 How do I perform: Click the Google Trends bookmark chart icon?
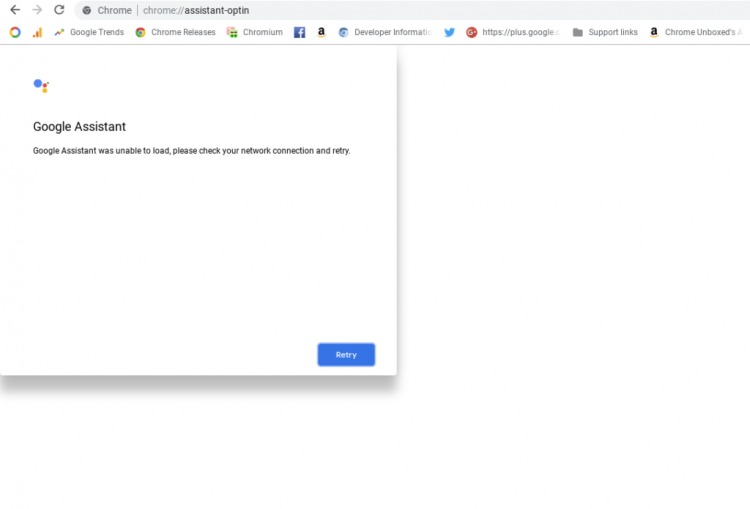click(59, 32)
